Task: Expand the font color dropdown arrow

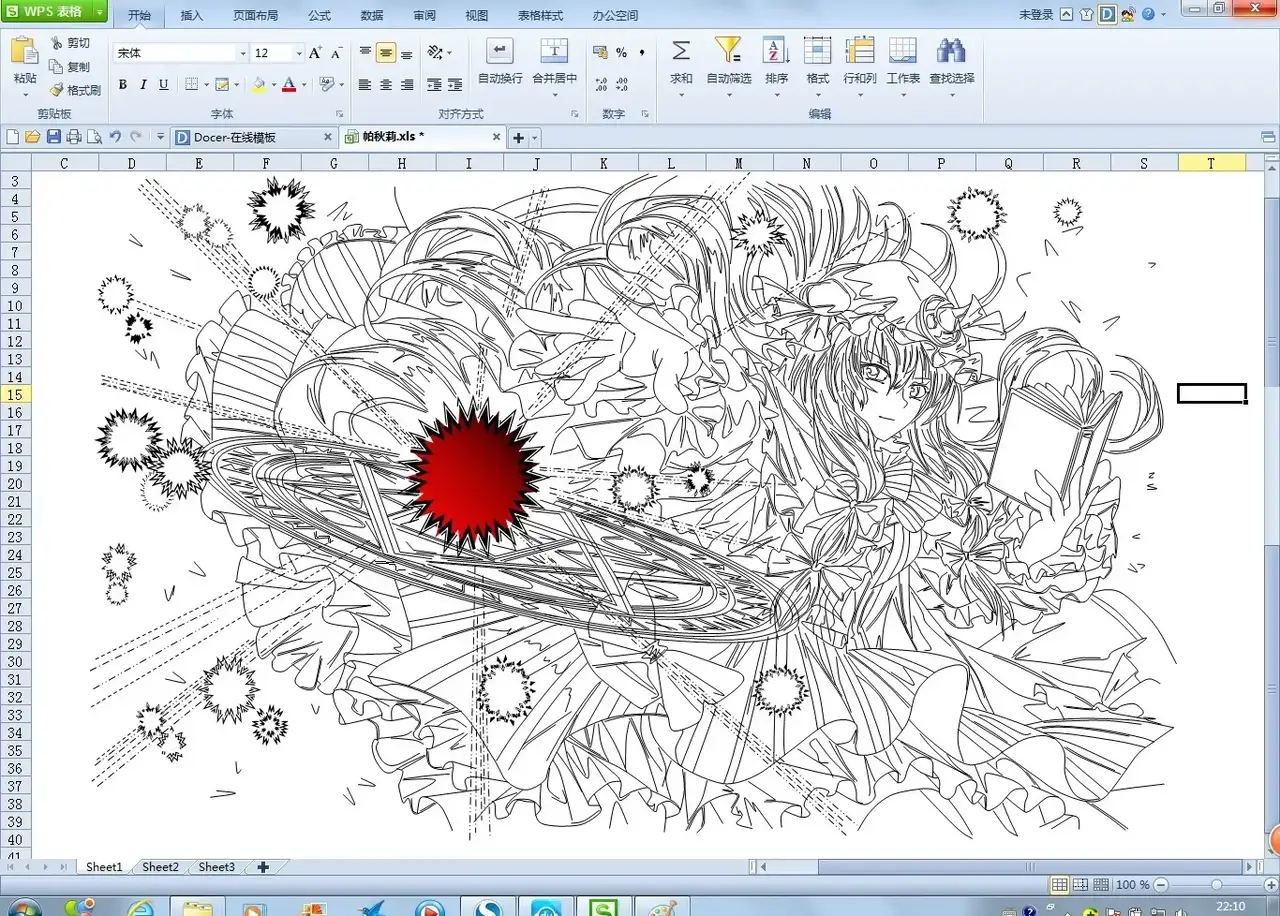Action: click(x=304, y=86)
